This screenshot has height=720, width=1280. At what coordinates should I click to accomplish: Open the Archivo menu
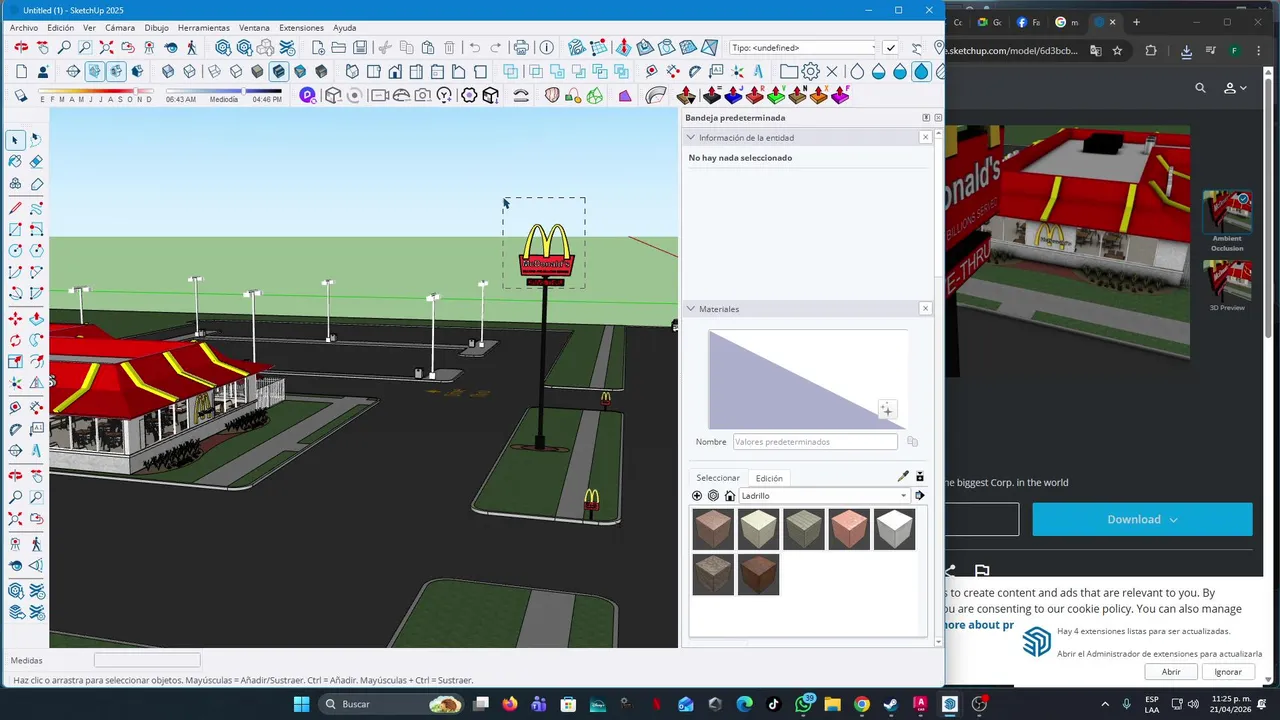[24, 28]
